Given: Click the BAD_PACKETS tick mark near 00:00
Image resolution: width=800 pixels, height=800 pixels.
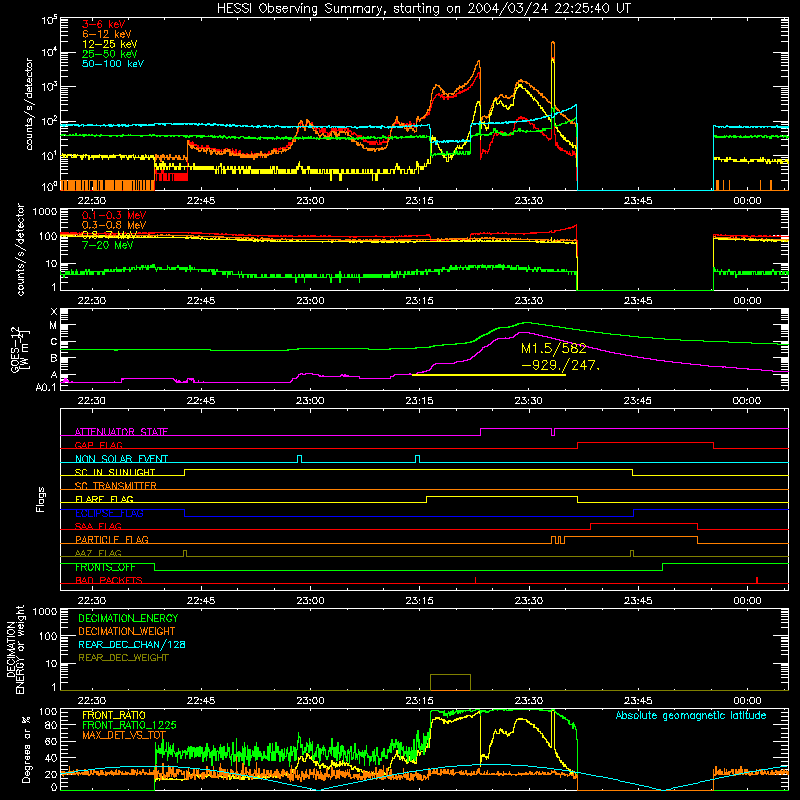Looking at the screenshot, I should [757, 580].
